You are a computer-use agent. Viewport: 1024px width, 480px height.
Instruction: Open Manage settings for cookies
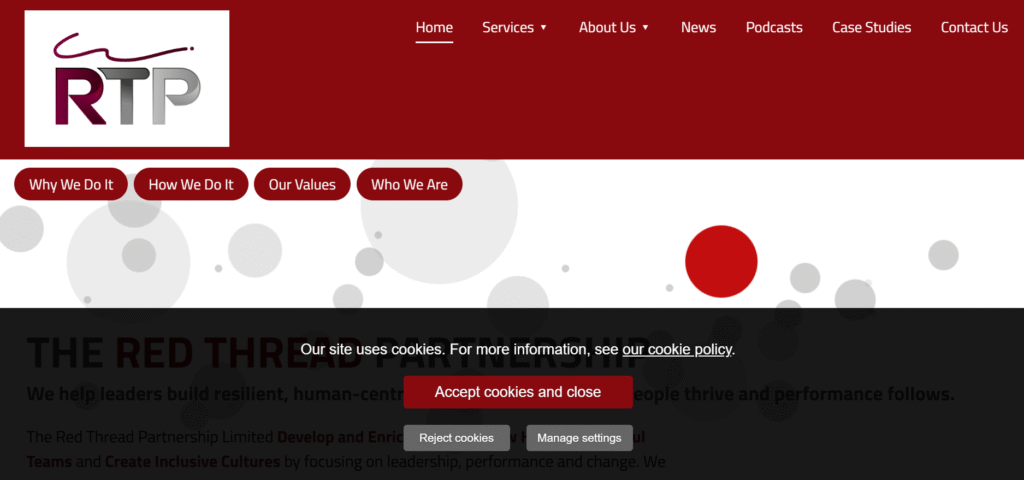tap(579, 438)
